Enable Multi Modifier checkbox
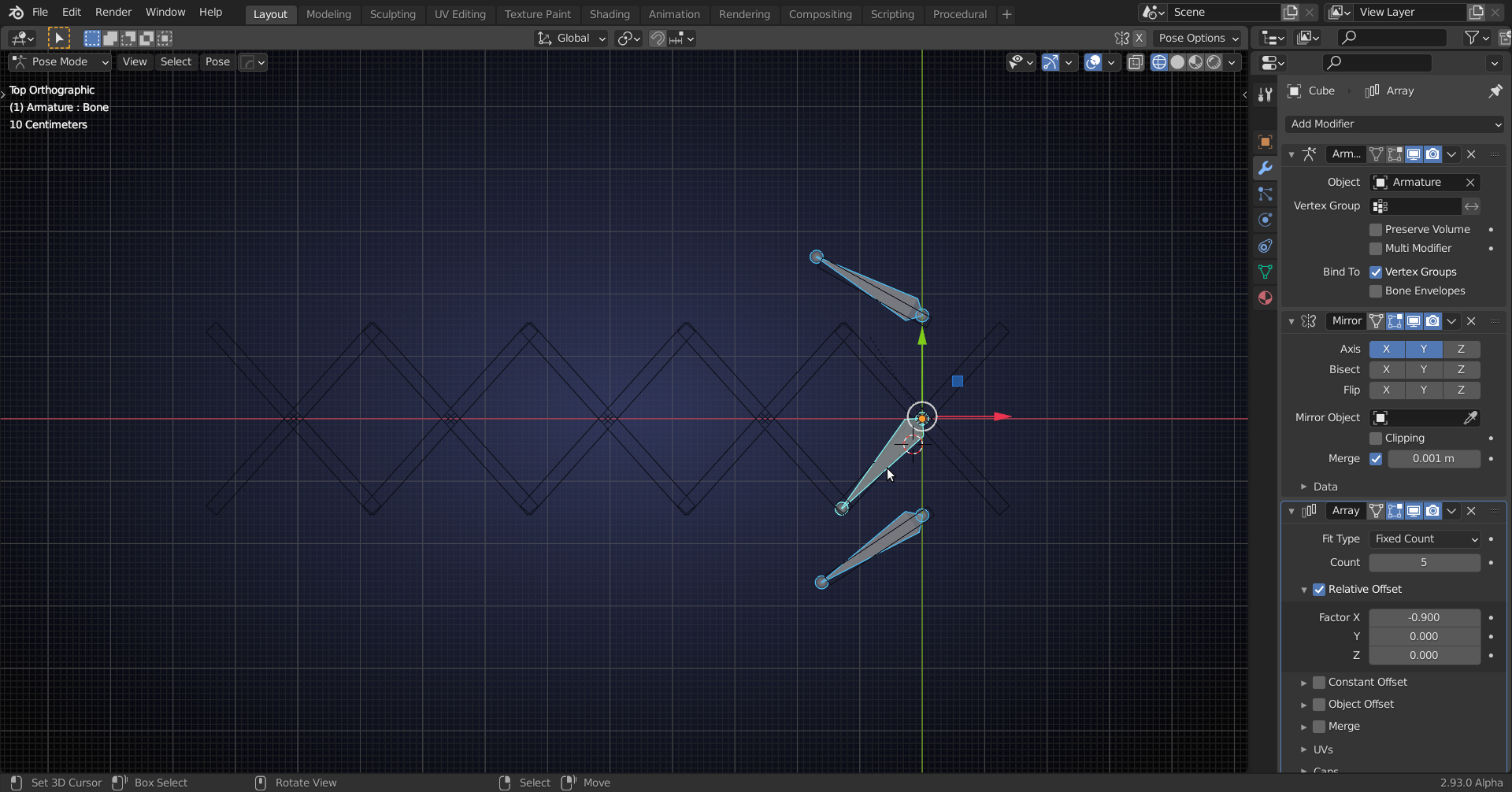The height and width of the screenshot is (792, 1512). pos(1376,249)
